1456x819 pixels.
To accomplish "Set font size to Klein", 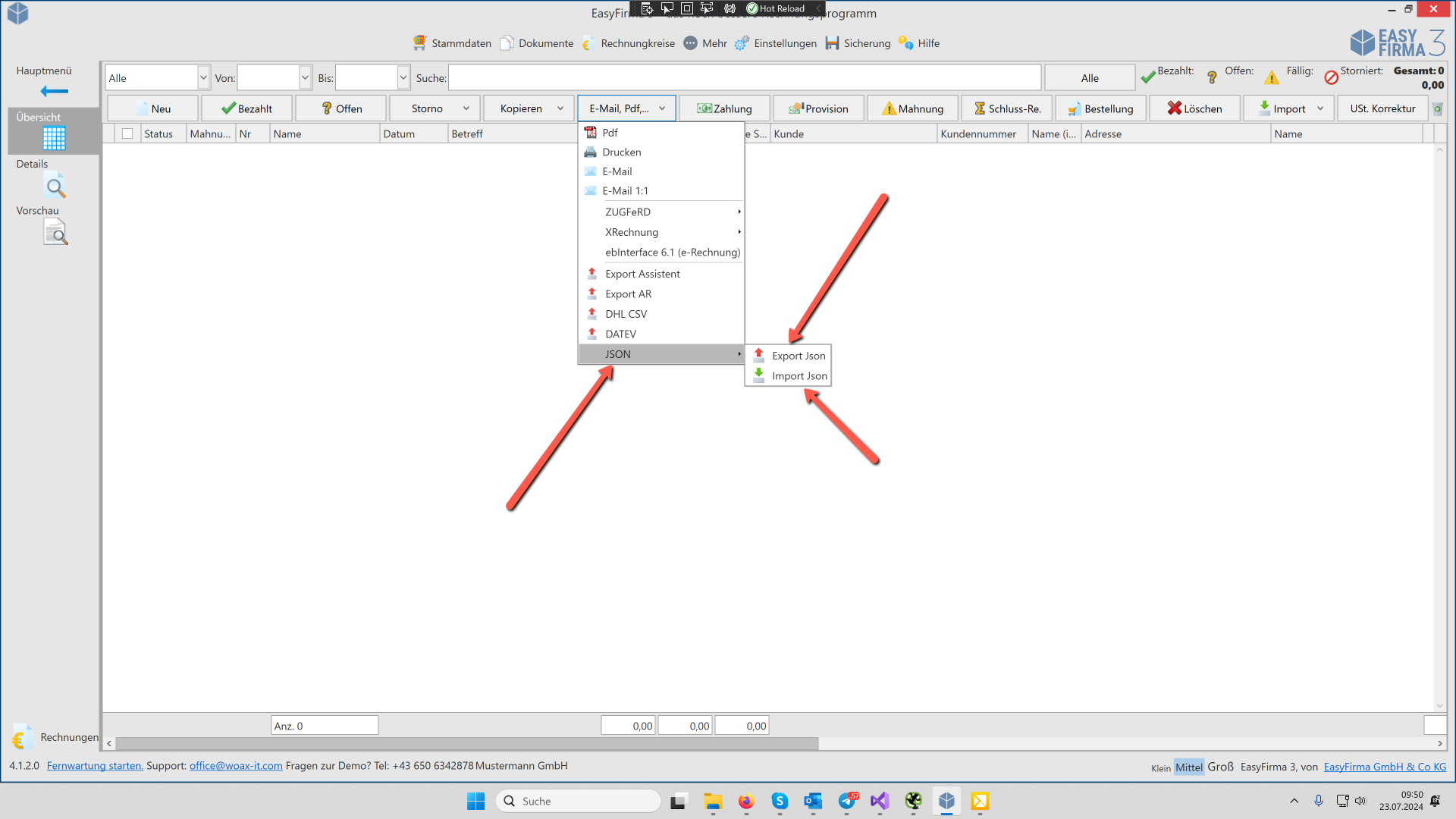I will (1160, 768).
